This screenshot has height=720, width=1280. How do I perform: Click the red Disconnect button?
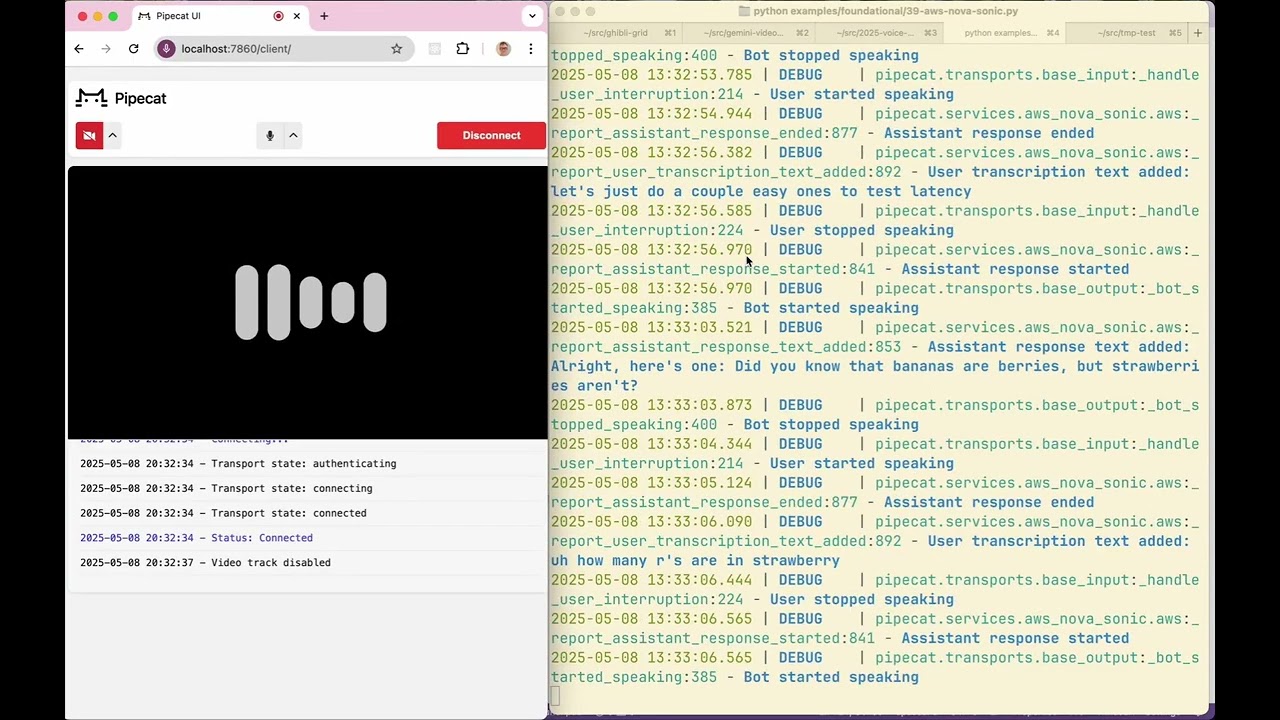491,136
